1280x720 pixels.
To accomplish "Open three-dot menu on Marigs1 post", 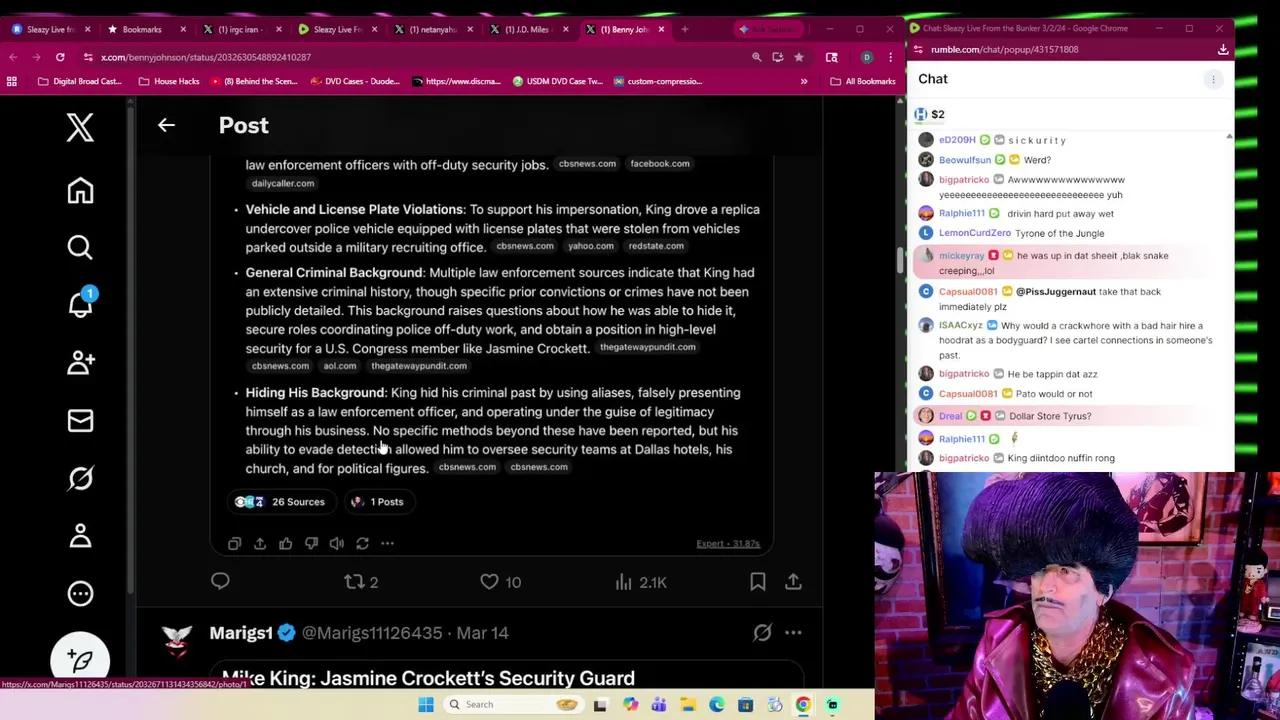I will click(793, 632).
